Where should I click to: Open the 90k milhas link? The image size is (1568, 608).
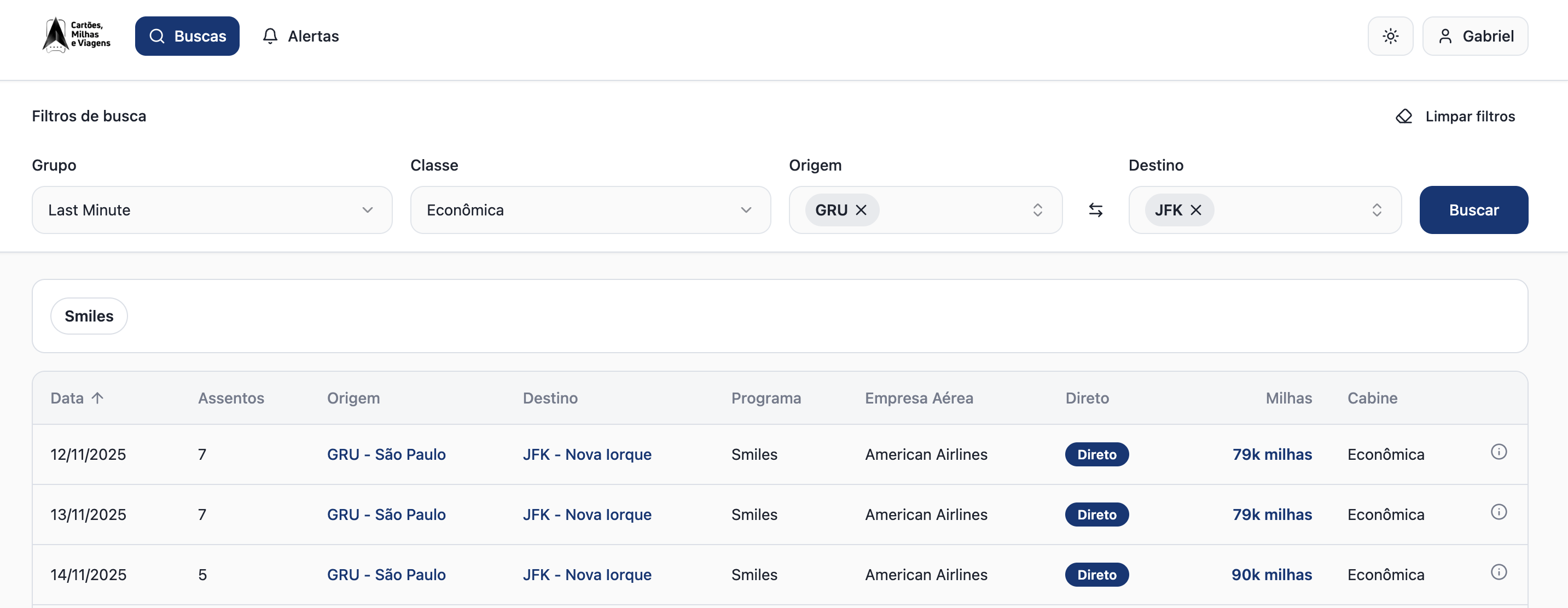[1271, 575]
